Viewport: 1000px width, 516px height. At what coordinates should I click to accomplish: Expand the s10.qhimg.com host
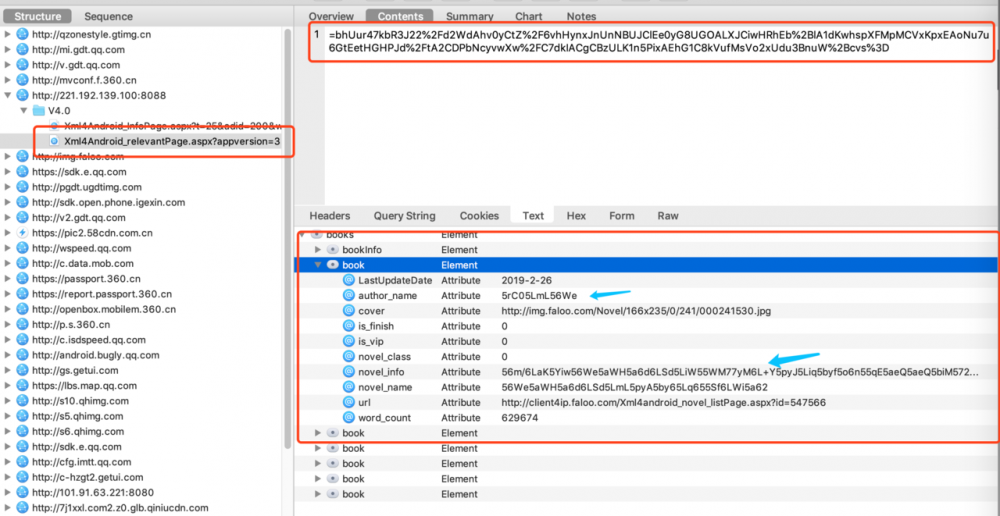pyautogui.click(x=8, y=401)
